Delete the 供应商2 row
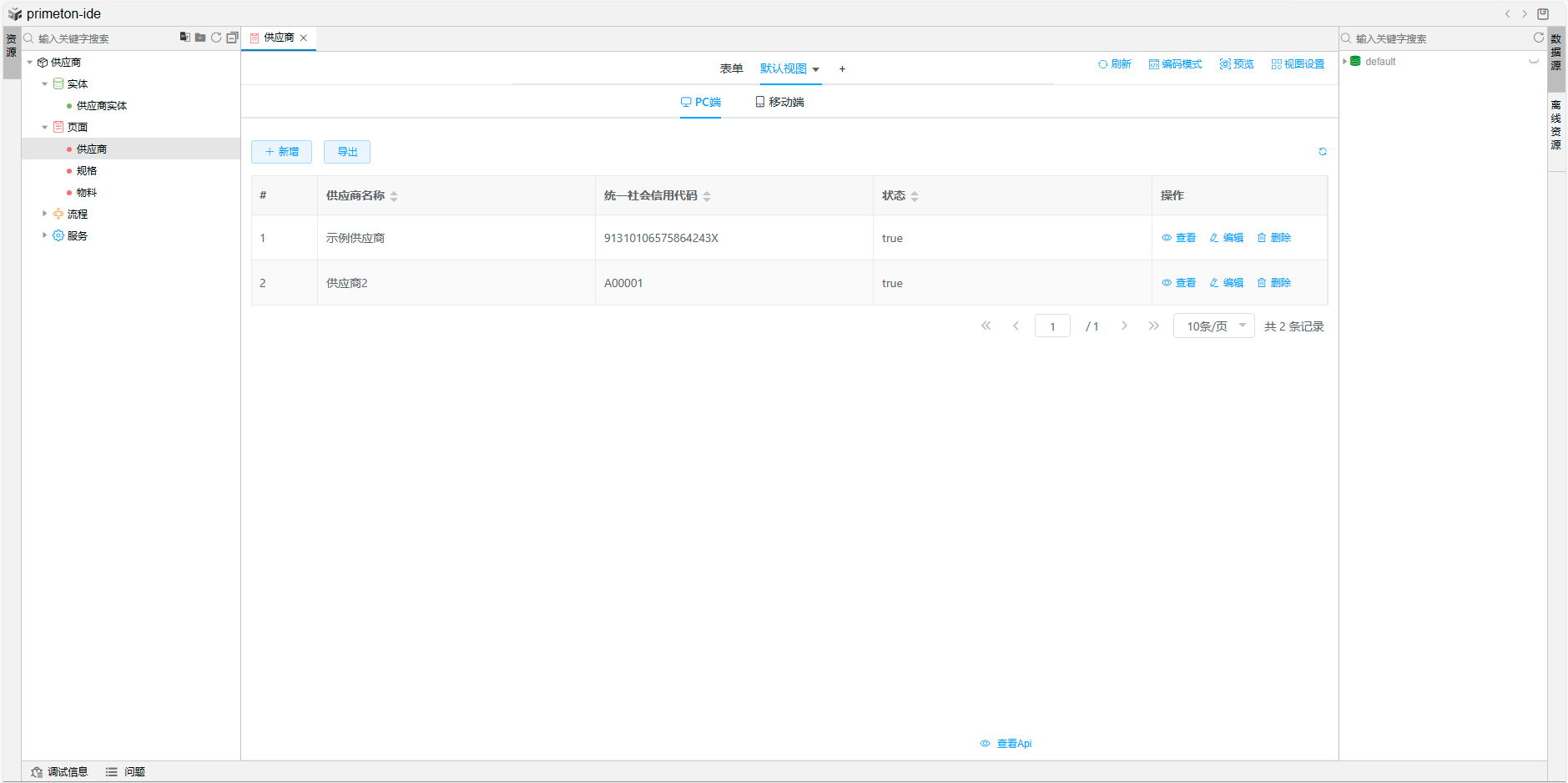The width and height of the screenshot is (1568, 783). (x=1273, y=283)
